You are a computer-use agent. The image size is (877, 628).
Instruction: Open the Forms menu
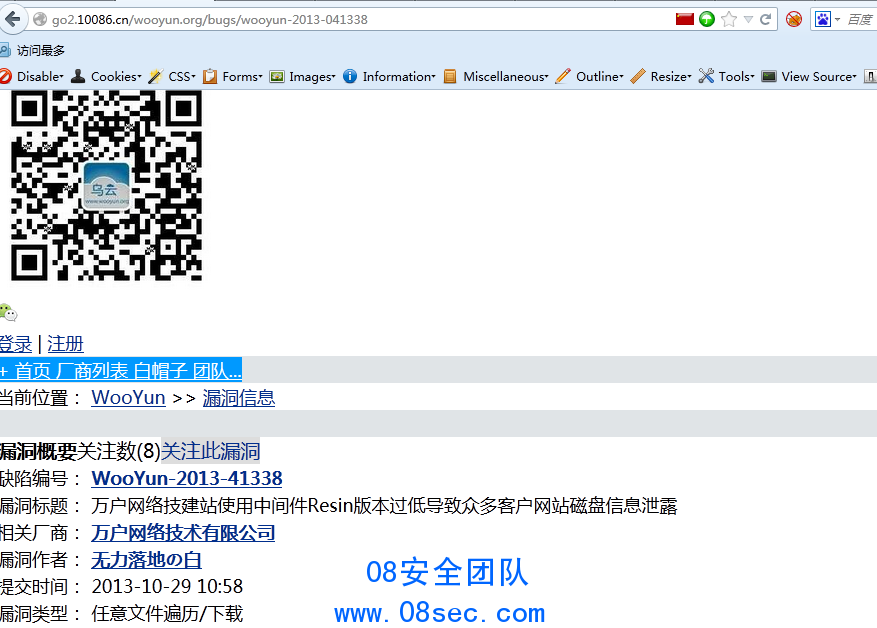233,76
